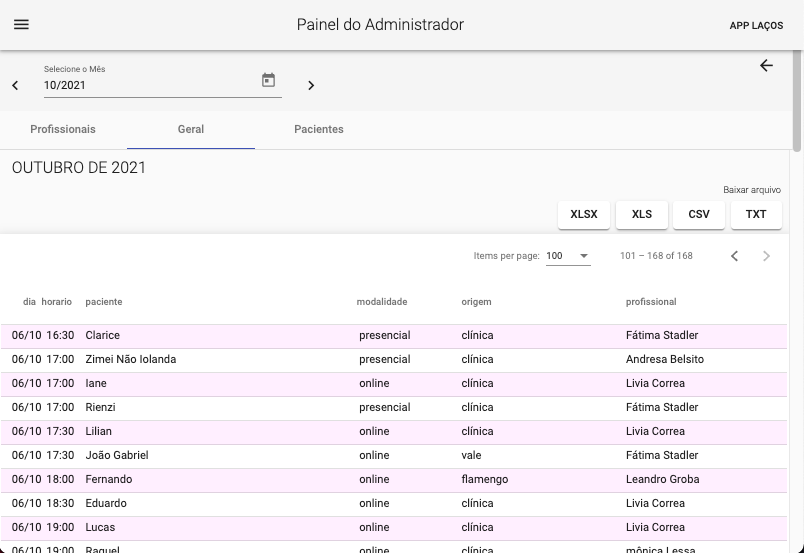The height and width of the screenshot is (553, 804).
Task: Click the OUTUBRO DE 2021 heading
Action: click(79, 168)
